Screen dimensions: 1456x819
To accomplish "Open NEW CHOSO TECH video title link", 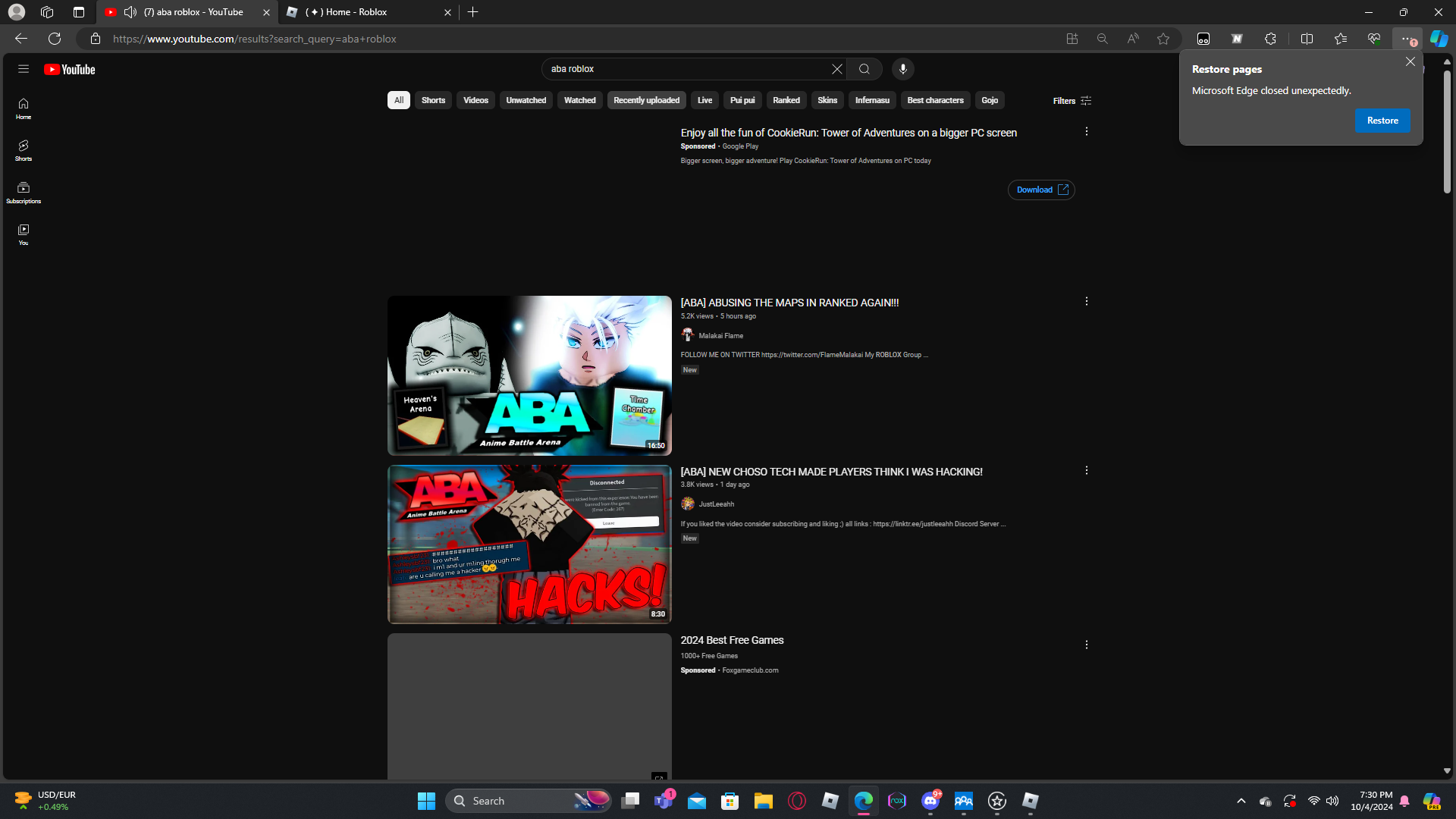I will point(832,472).
